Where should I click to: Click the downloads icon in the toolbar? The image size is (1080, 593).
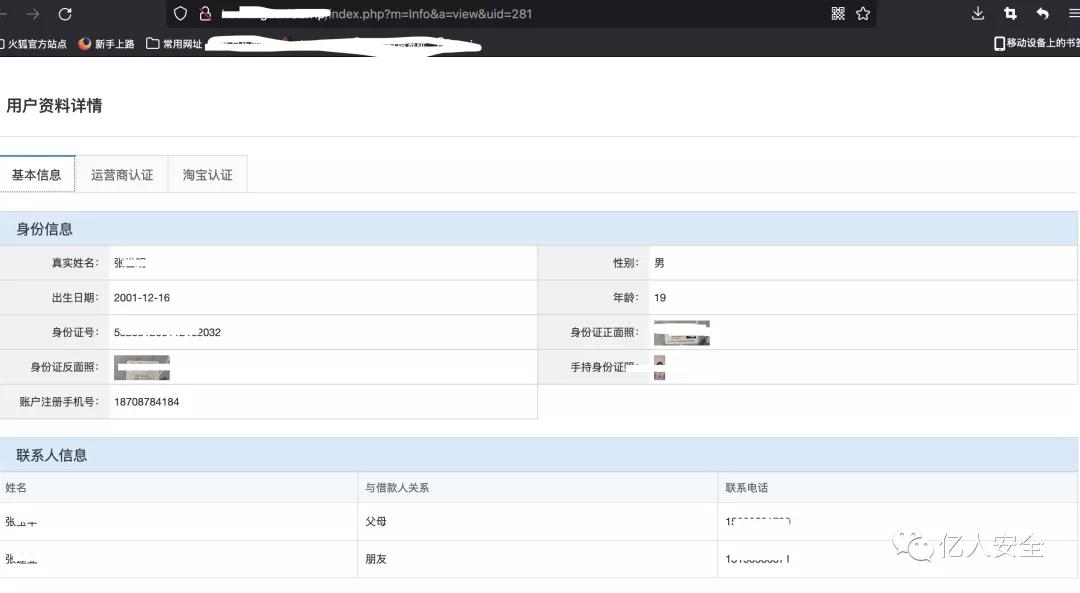tap(977, 14)
